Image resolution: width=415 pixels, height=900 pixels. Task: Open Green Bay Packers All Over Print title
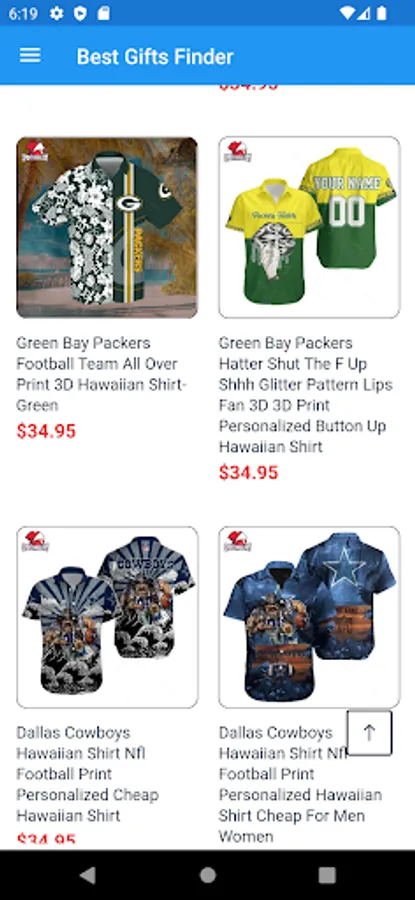(102, 374)
